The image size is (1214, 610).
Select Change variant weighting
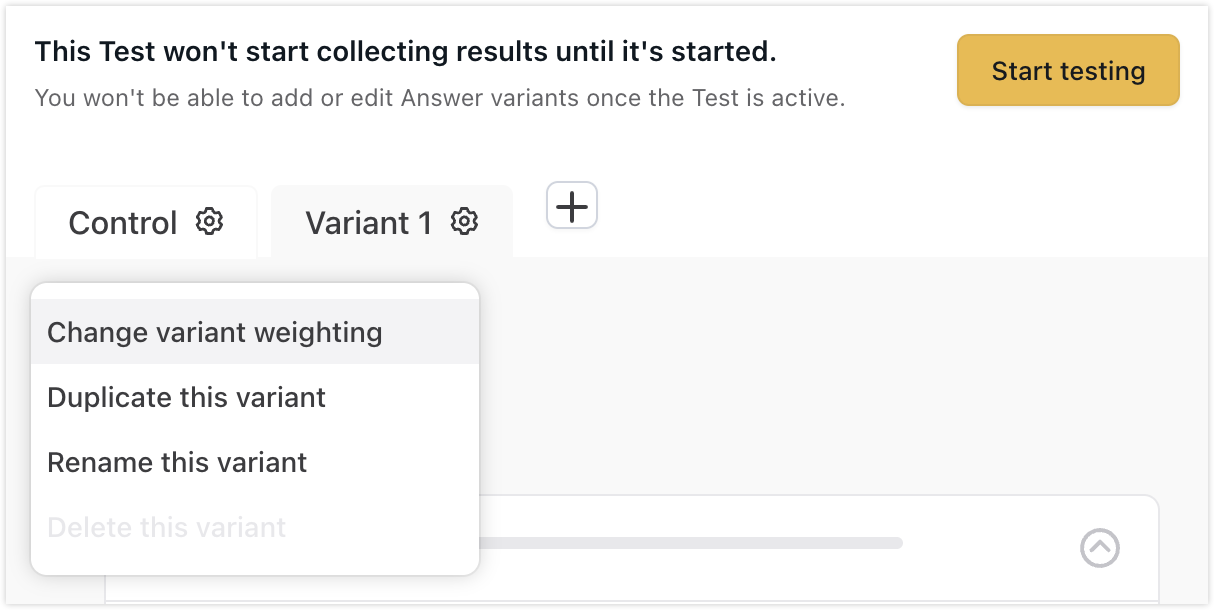pyautogui.click(x=214, y=332)
